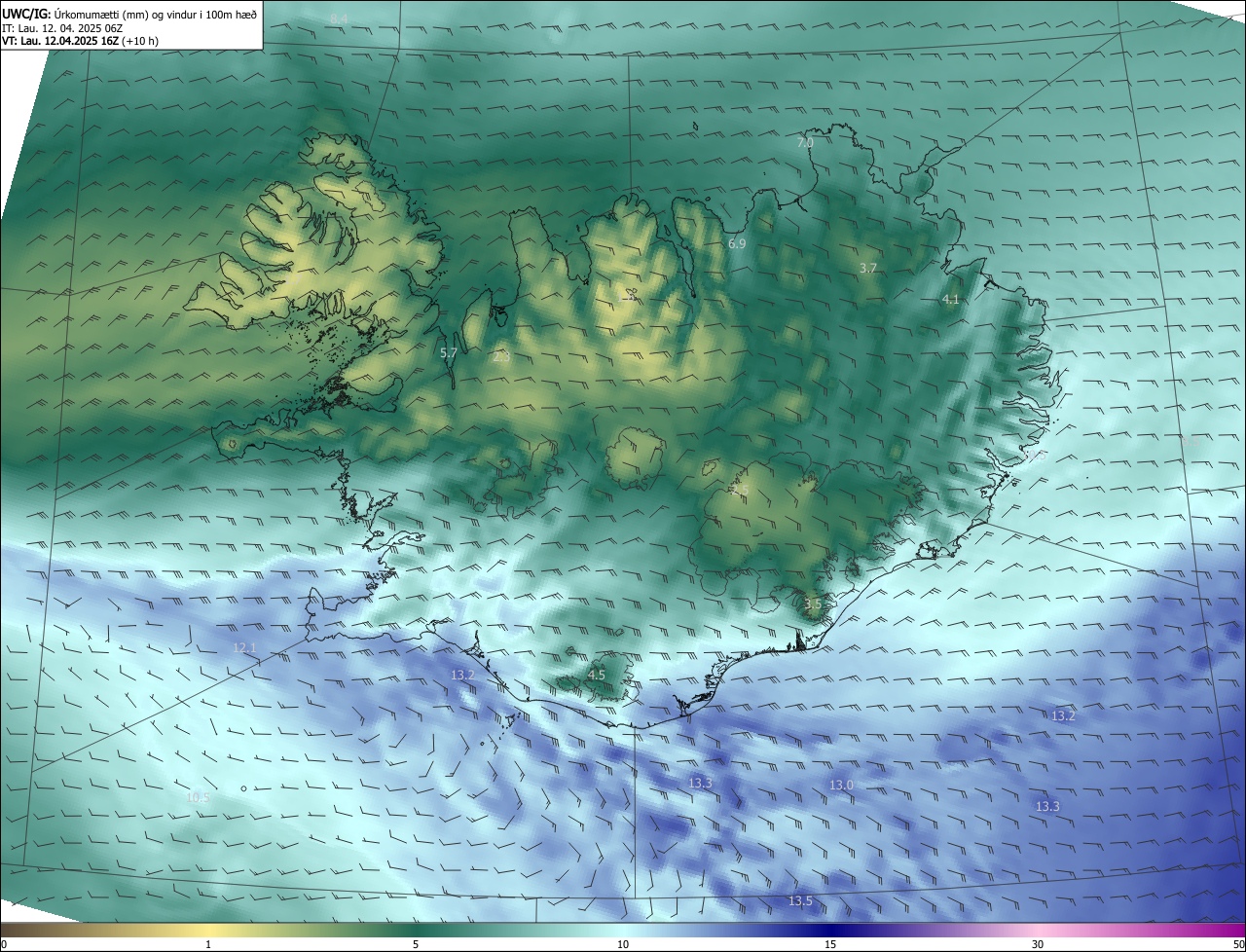
Task: Click the 5 tick on the color scale
Action: (x=416, y=945)
